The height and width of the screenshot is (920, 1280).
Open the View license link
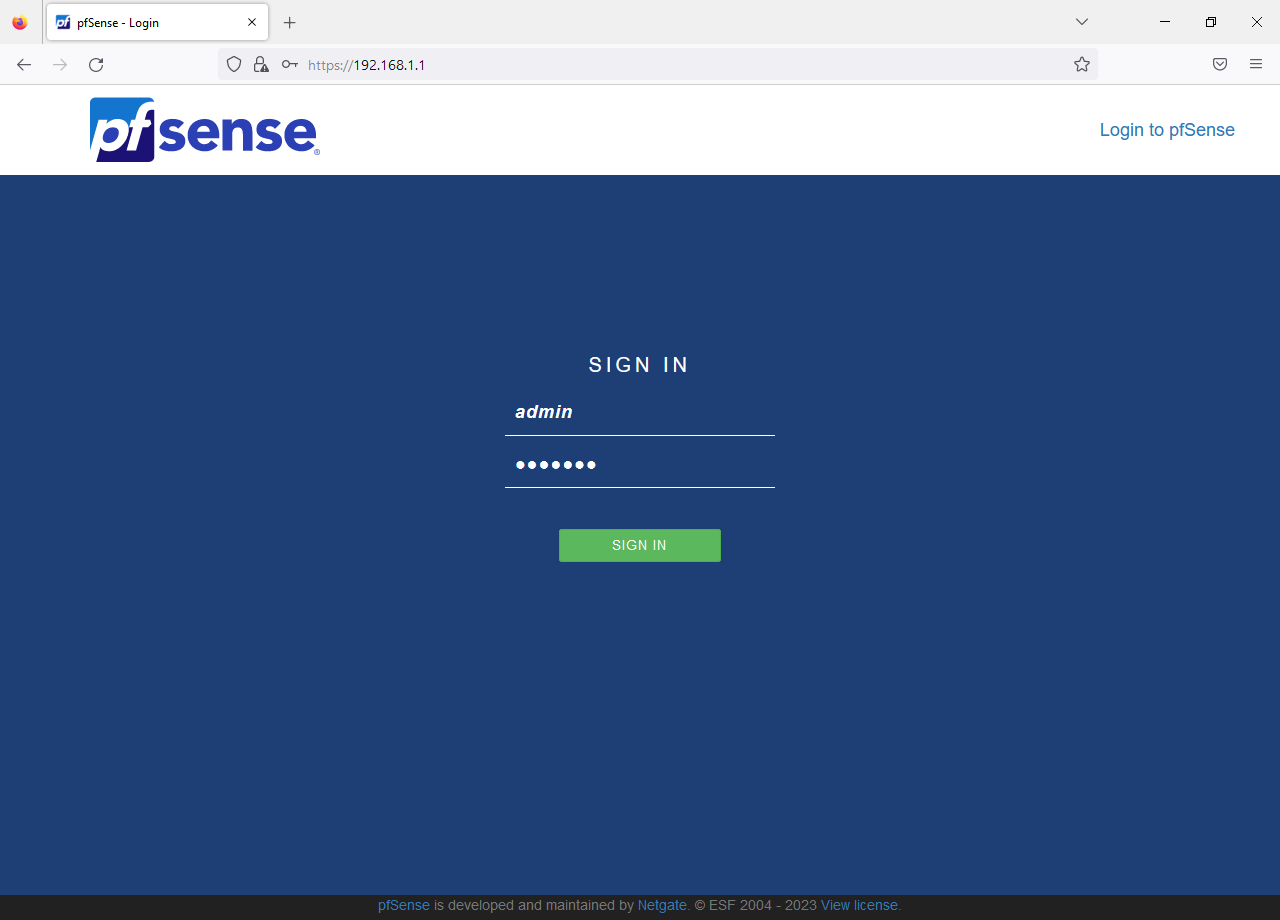pyautogui.click(x=859, y=905)
